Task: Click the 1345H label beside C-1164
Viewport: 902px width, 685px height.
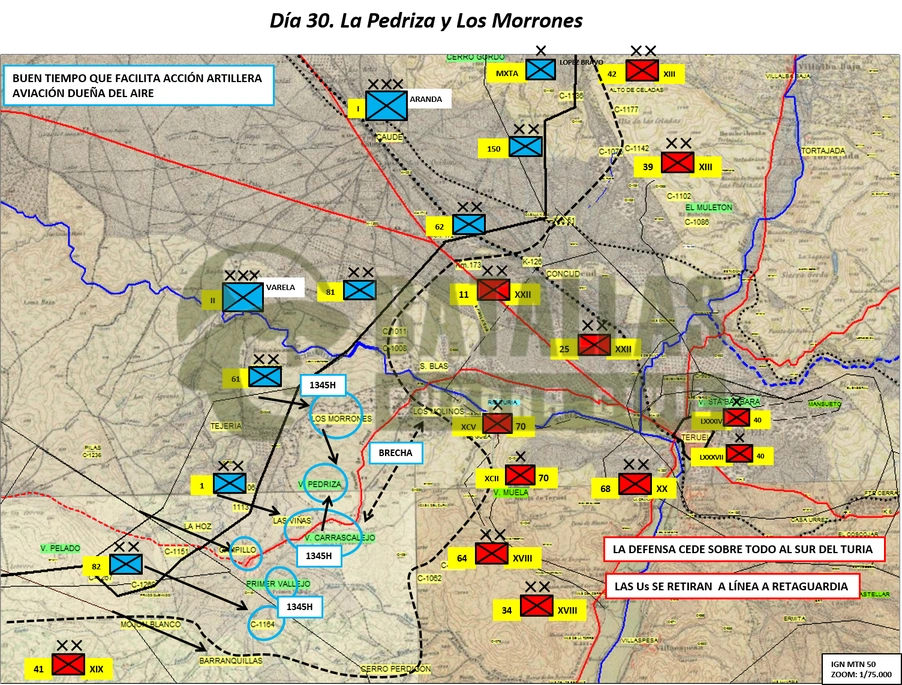Action: coord(300,607)
